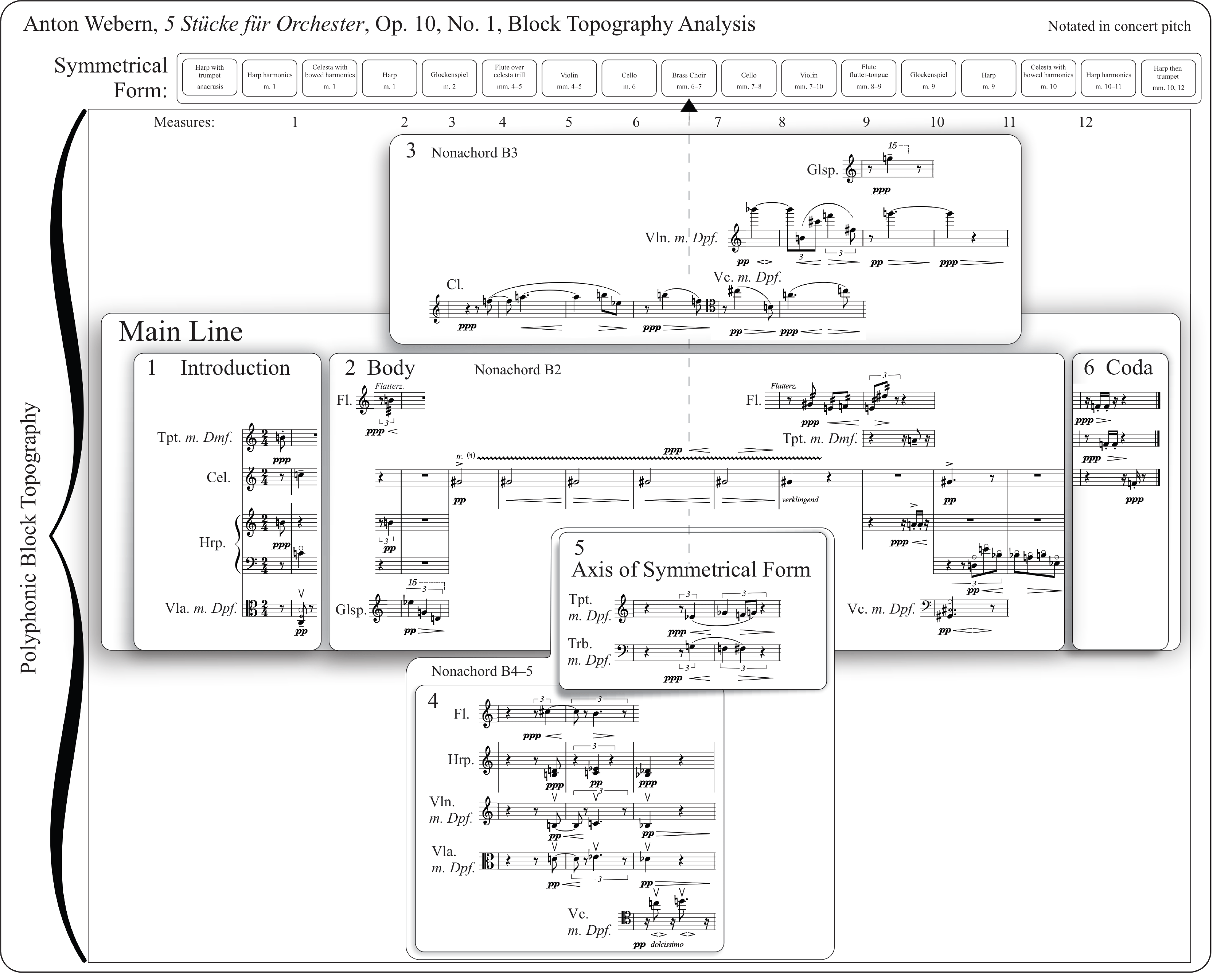The image size is (1232, 973).
Task: Select the 'Harp with trumpet anacrusis' box
Action: click(209, 78)
